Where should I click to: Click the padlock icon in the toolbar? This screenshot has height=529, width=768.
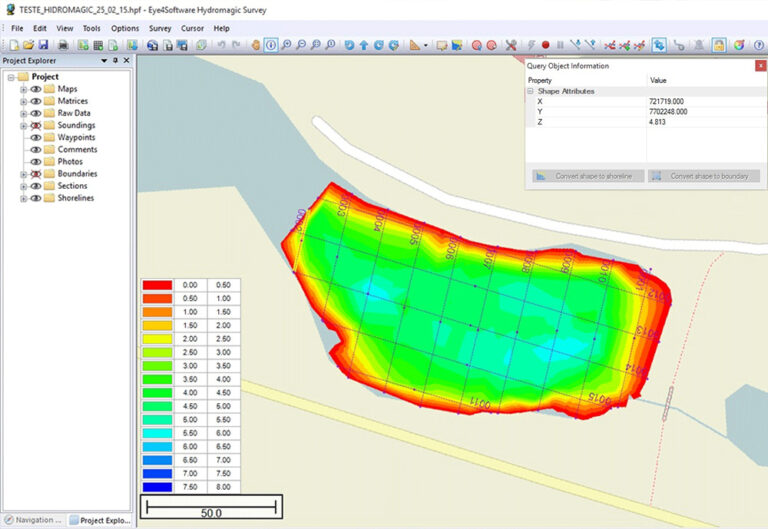(719, 45)
